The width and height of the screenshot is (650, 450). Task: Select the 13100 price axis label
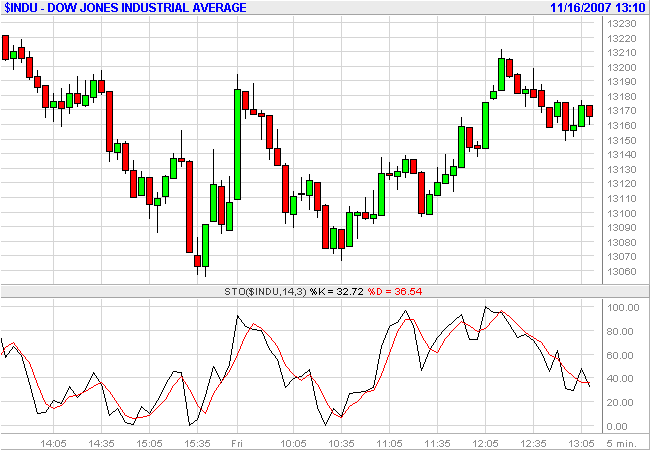(621, 213)
